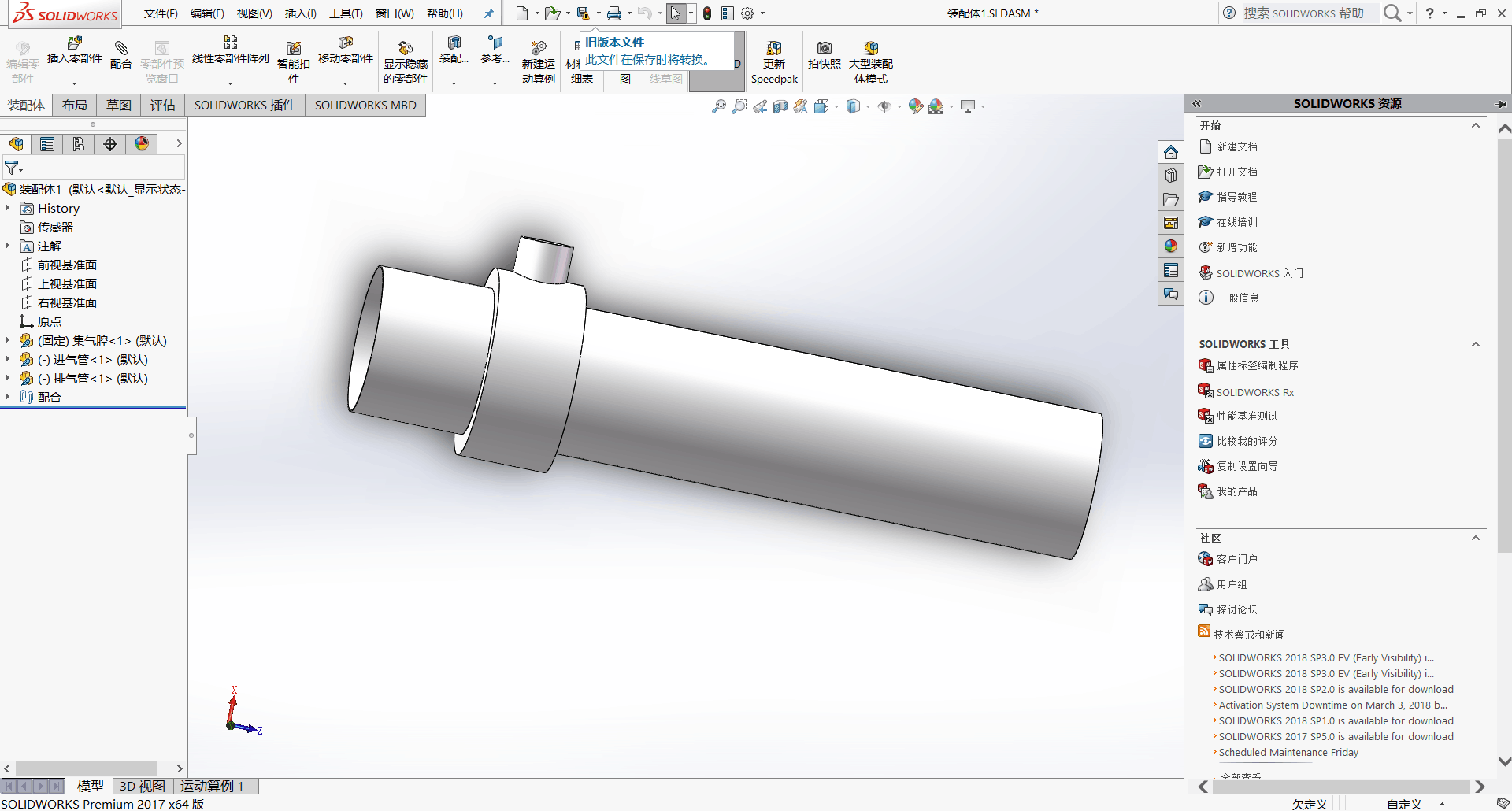Image resolution: width=1512 pixels, height=811 pixels.
Task: Click the SOLIDWORKS help search field
Action: [x=1305, y=13]
